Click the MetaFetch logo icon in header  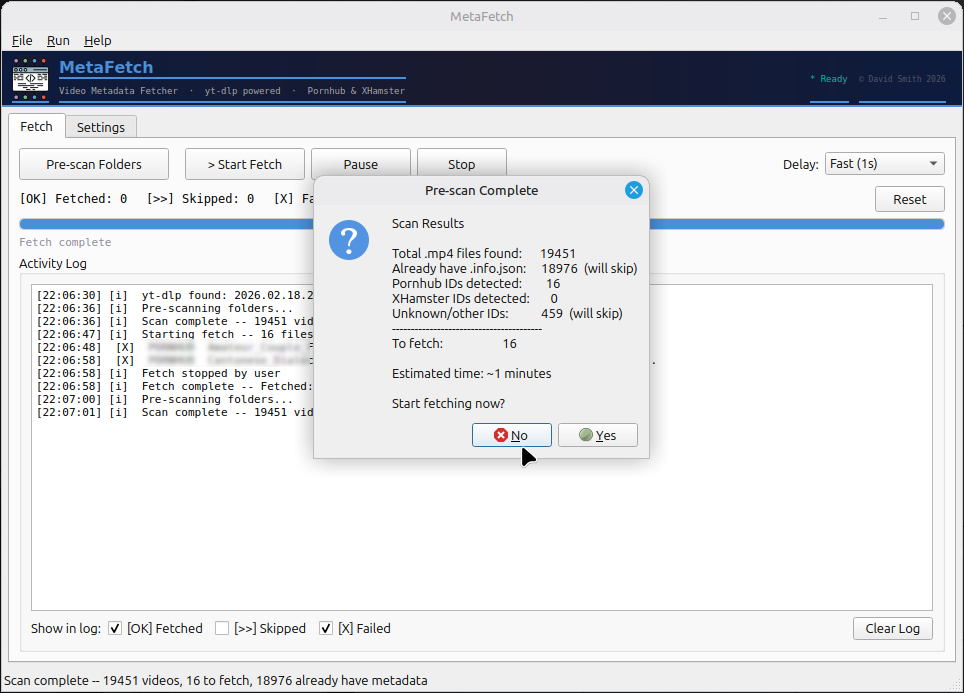(x=30, y=78)
